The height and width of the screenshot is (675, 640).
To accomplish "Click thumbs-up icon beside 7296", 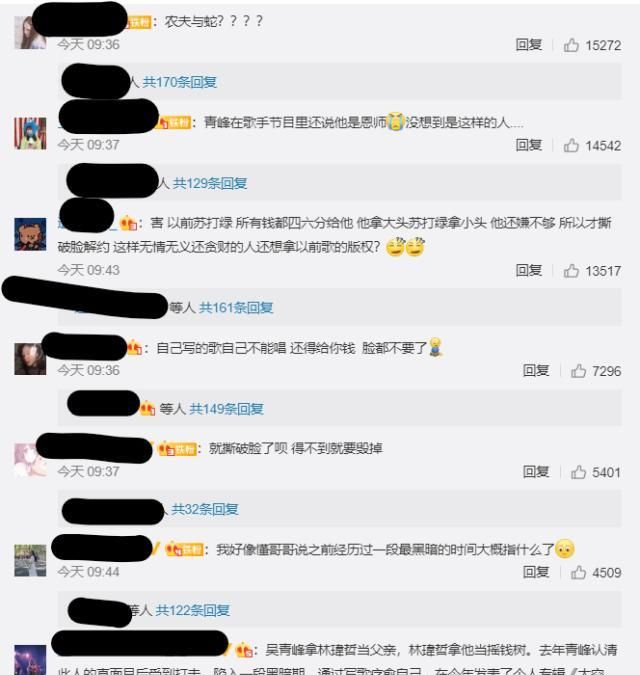I will pyautogui.click(x=578, y=371).
